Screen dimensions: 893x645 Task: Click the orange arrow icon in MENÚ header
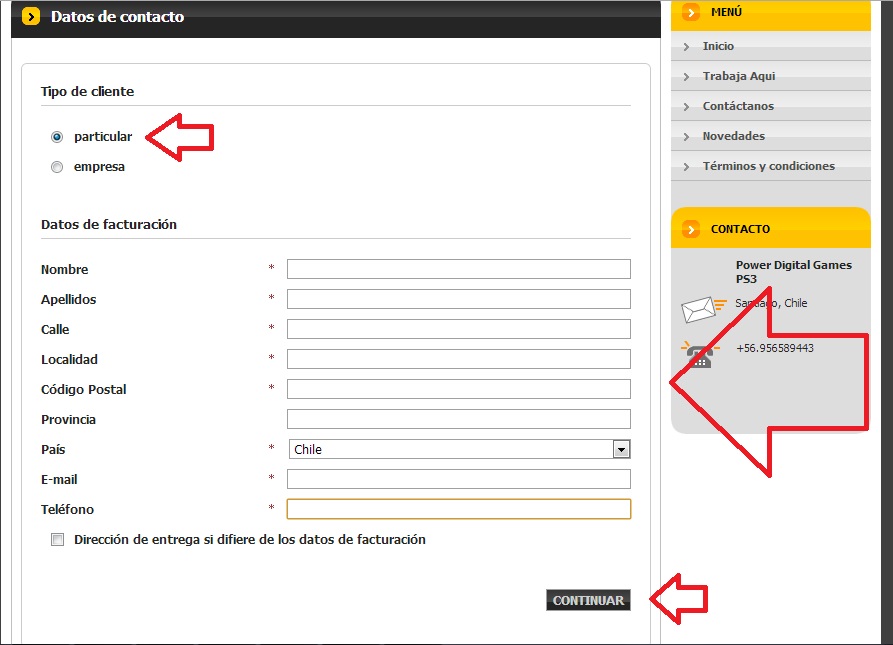click(x=691, y=12)
